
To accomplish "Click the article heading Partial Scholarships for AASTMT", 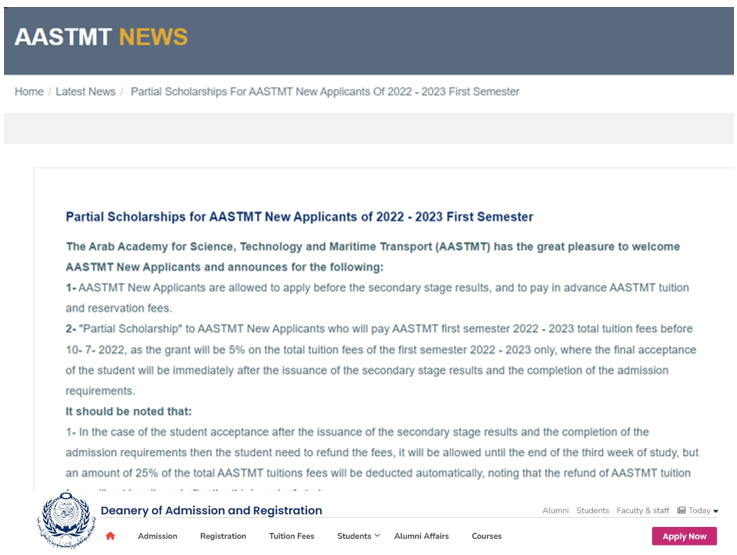I will pyautogui.click(x=299, y=217).
